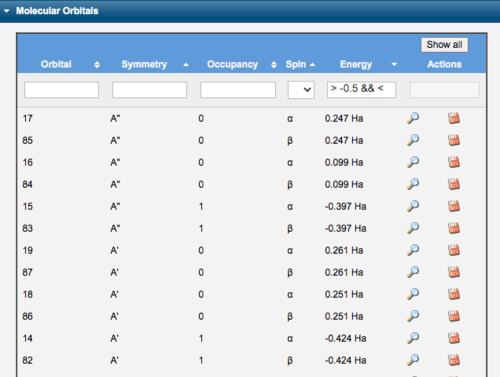The image size is (500, 377).
Task: Edit the Energy filter expression field
Action: pyautogui.click(x=361, y=90)
